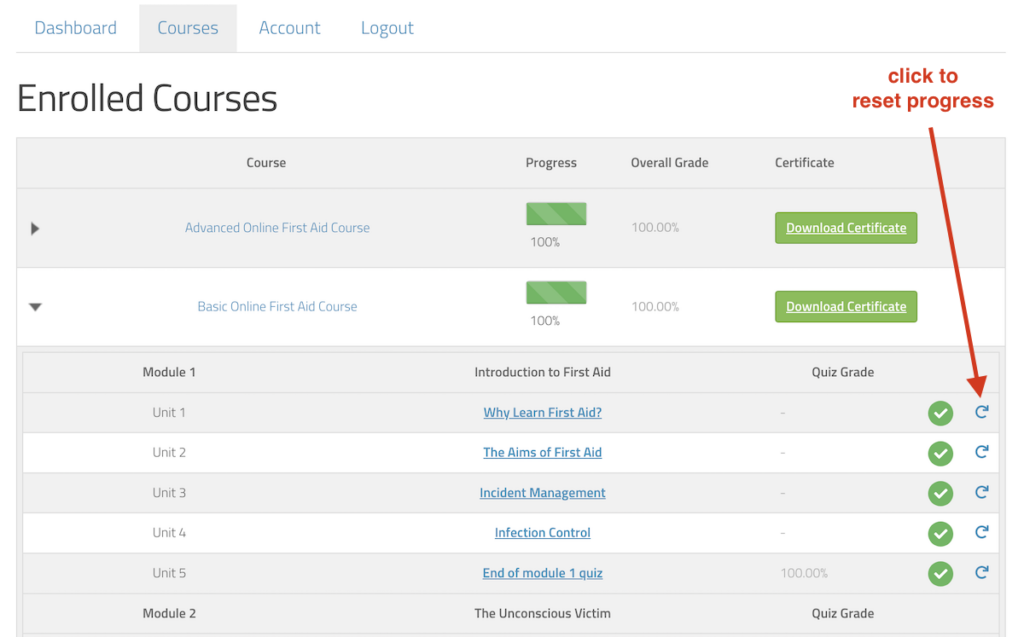Open the Basic Online First Aid Course page
Screen dimensions: 1024x637
click(x=277, y=306)
